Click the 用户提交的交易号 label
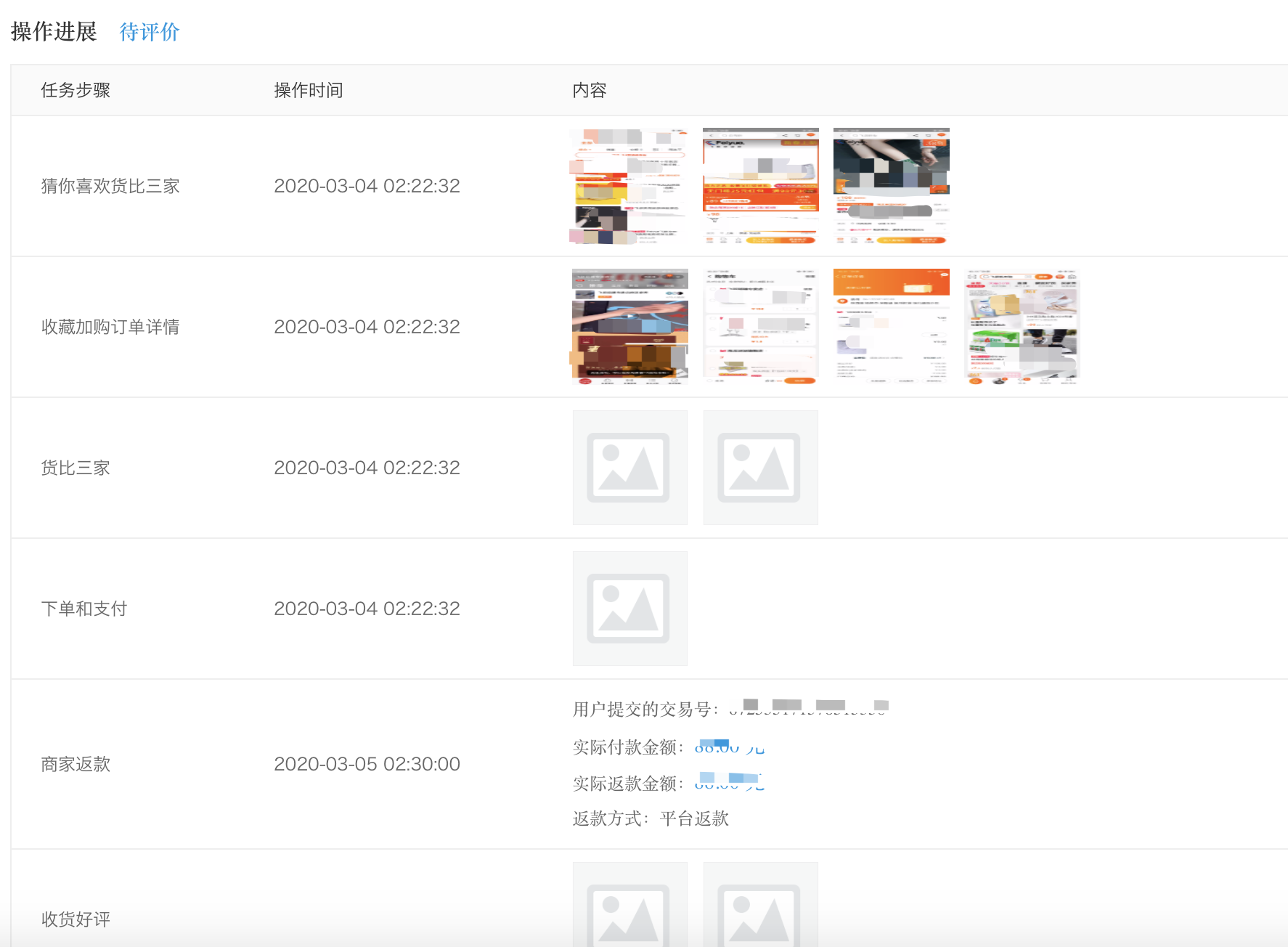The width and height of the screenshot is (1288, 947). tap(645, 709)
